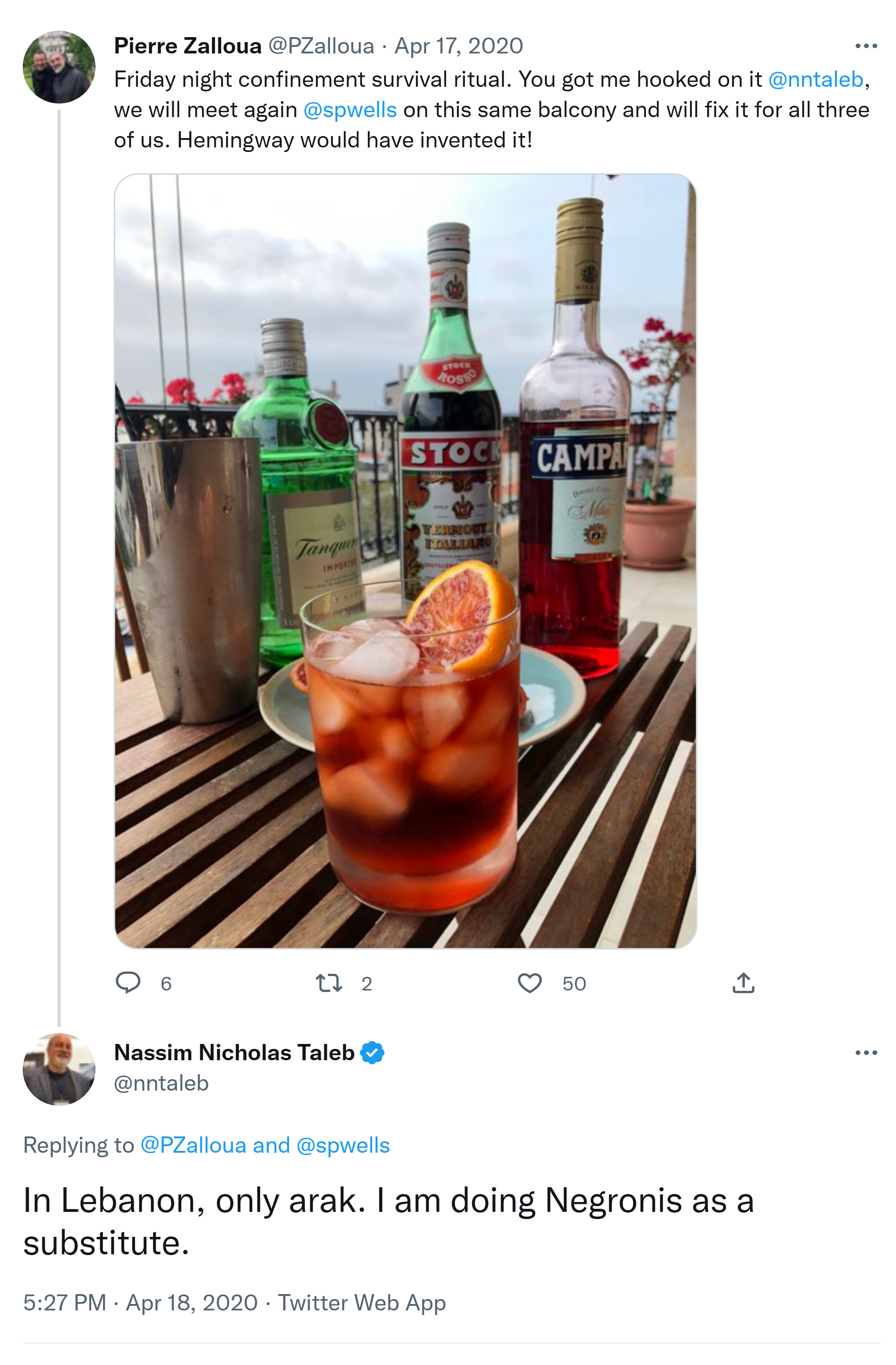
Task: Click the share icon under the photo
Action: (x=743, y=983)
